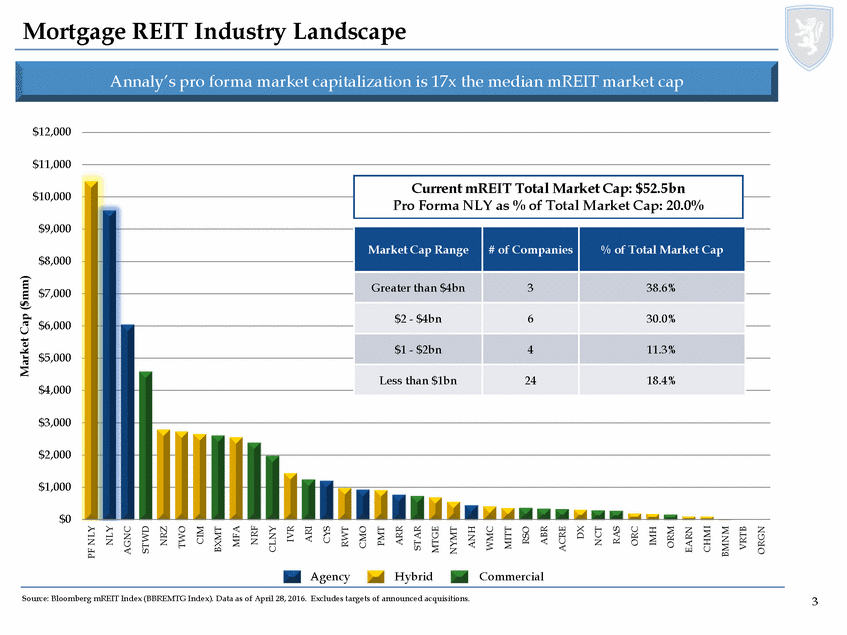
Task: Select the 'Mortgage REIT Industry Landscape' title
Action: [214, 33]
